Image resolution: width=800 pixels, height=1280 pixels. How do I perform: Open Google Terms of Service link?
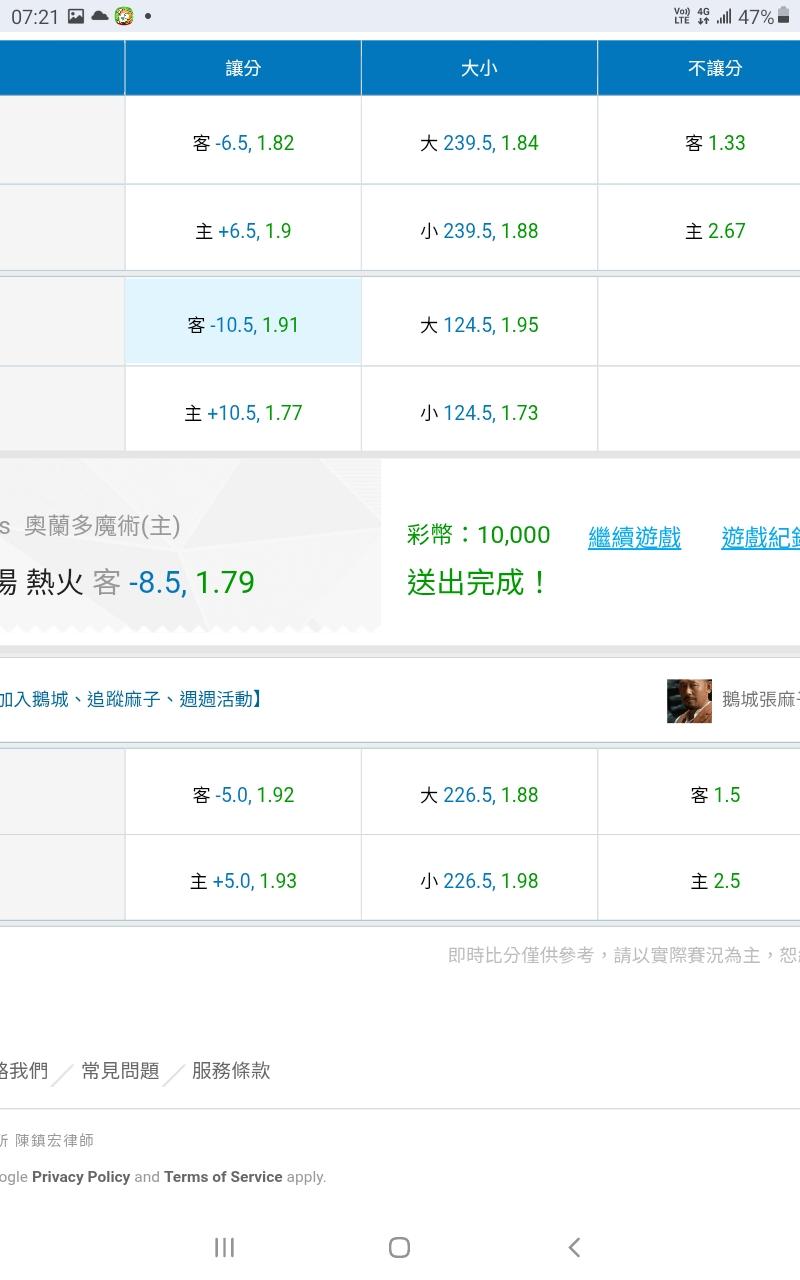pos(223,1177)
